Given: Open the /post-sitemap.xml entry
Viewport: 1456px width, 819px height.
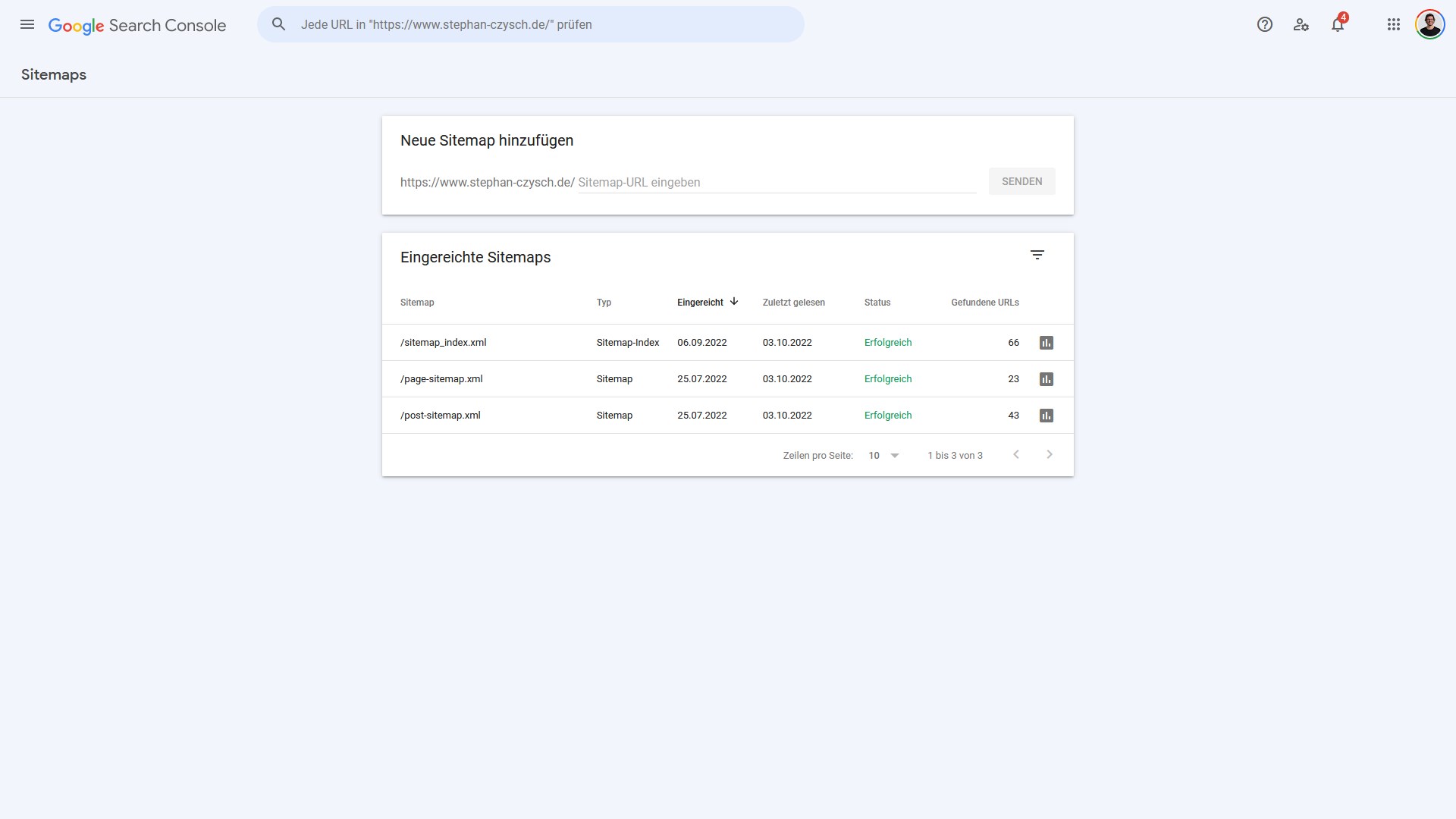Looking at the screenshot, I should pos(441,416).
